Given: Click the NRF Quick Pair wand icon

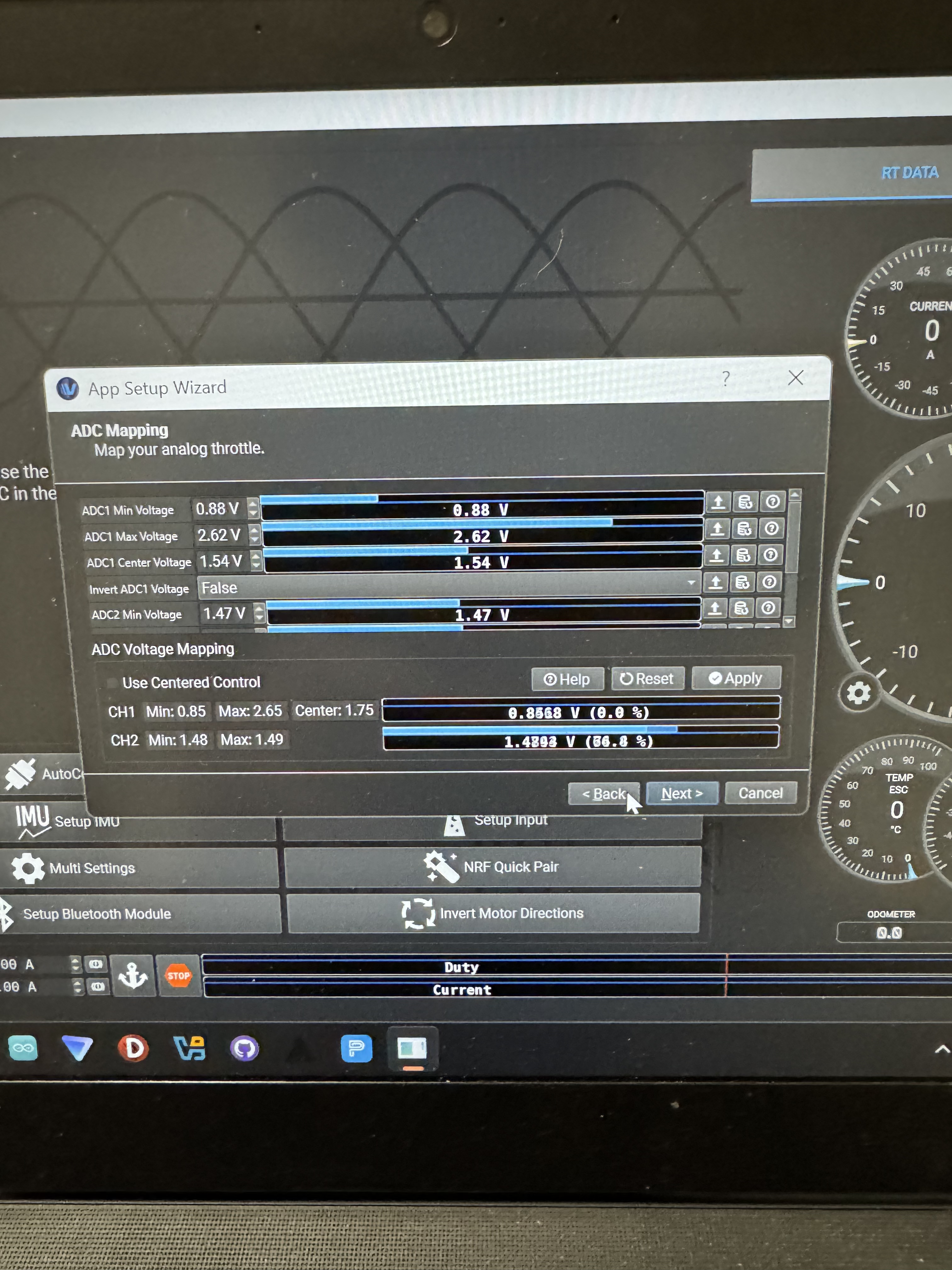Looking at the screenshot, I should pos(442,867).
